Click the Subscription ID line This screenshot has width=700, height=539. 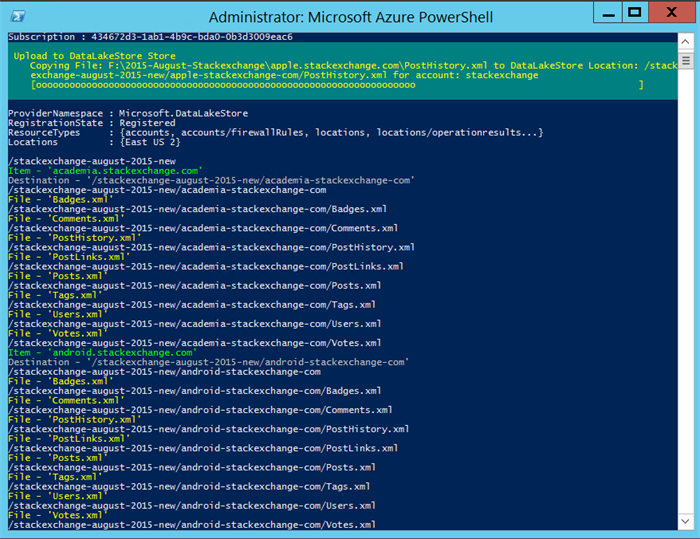pyautogui.click(x=150, y=37)
